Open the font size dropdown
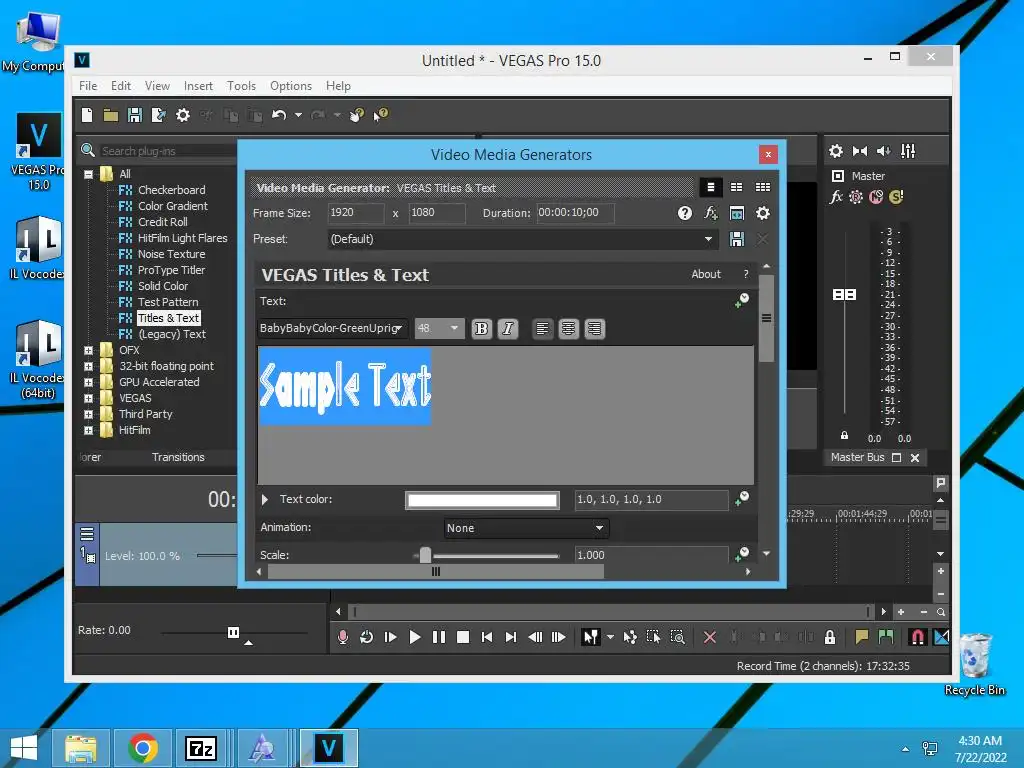The width and height of the screenshot is (1024, 768). click(x=454, y=328)
